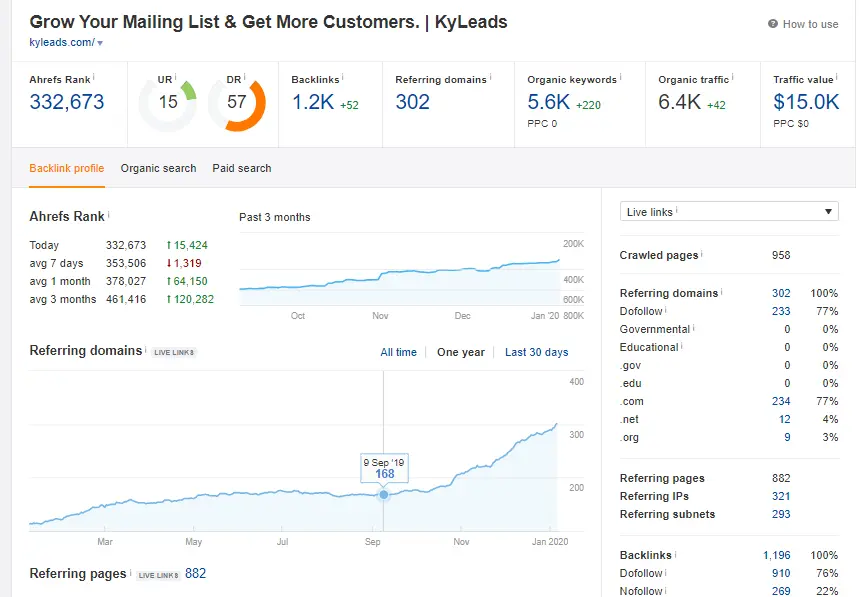Switch to the Organic search tab
Image resolution: width=859 pixels, height=597 pixels.
pos(158,168)
